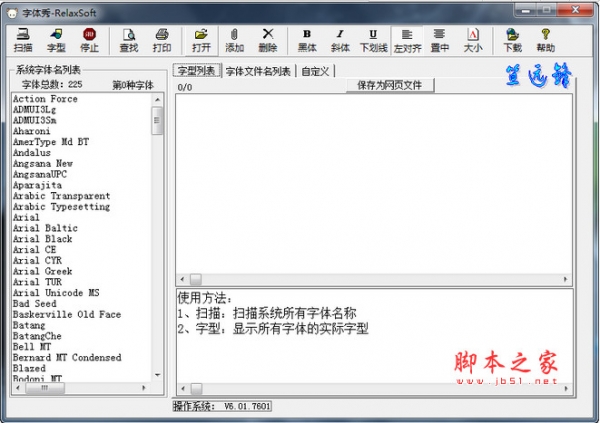Screen dimensions: 600x423
Task: Select Bernard MT Condensed font entry
Action: point(67,357)
